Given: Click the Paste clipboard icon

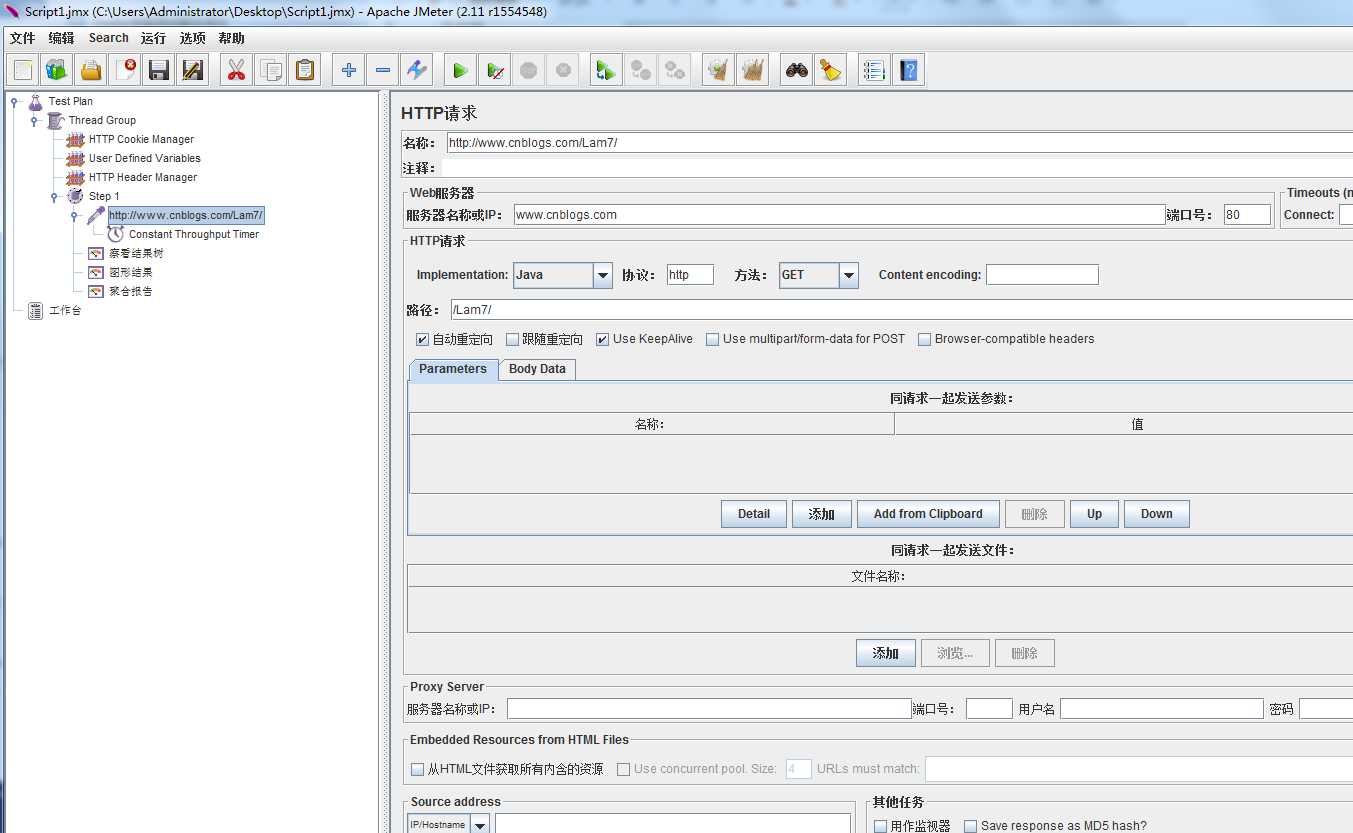Looking at the screenshot, I should click(x=304, y=70).
